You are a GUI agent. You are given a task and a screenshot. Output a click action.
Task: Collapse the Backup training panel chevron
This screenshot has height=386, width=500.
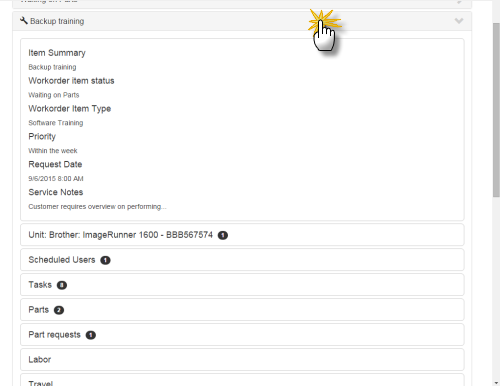(x=459, y=21)
